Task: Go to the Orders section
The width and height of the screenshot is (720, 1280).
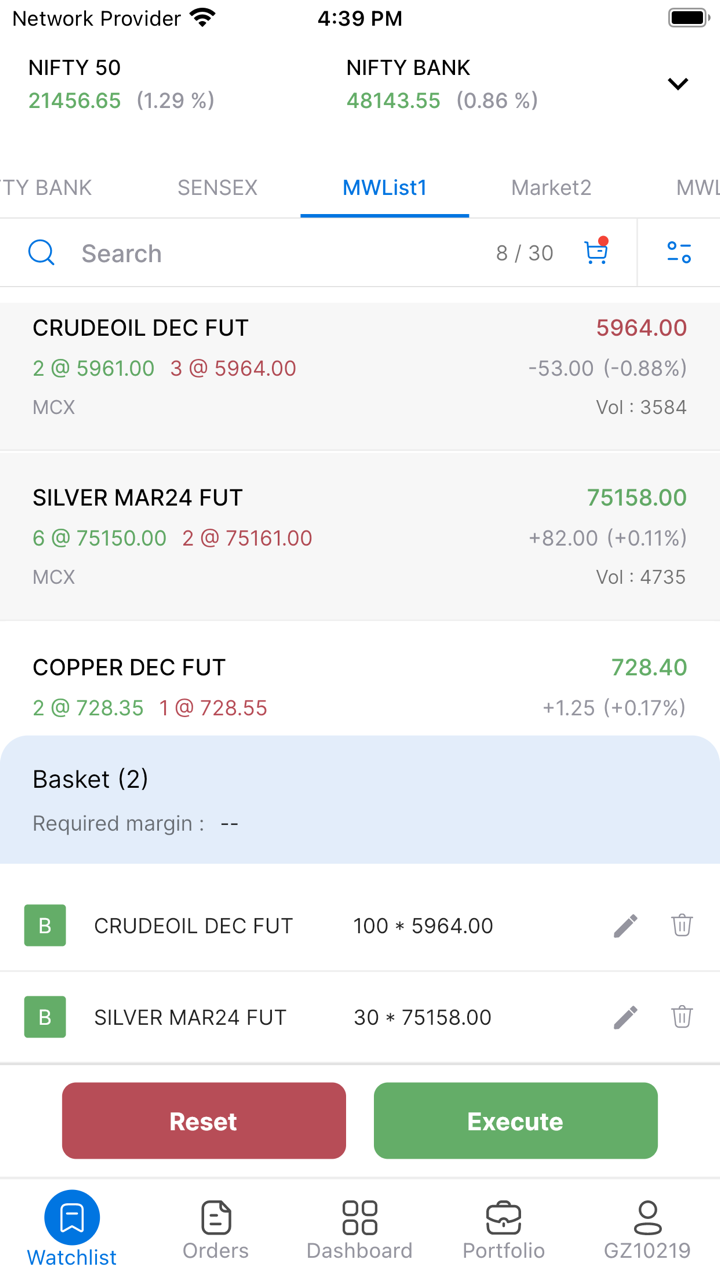Action: 216,1230
